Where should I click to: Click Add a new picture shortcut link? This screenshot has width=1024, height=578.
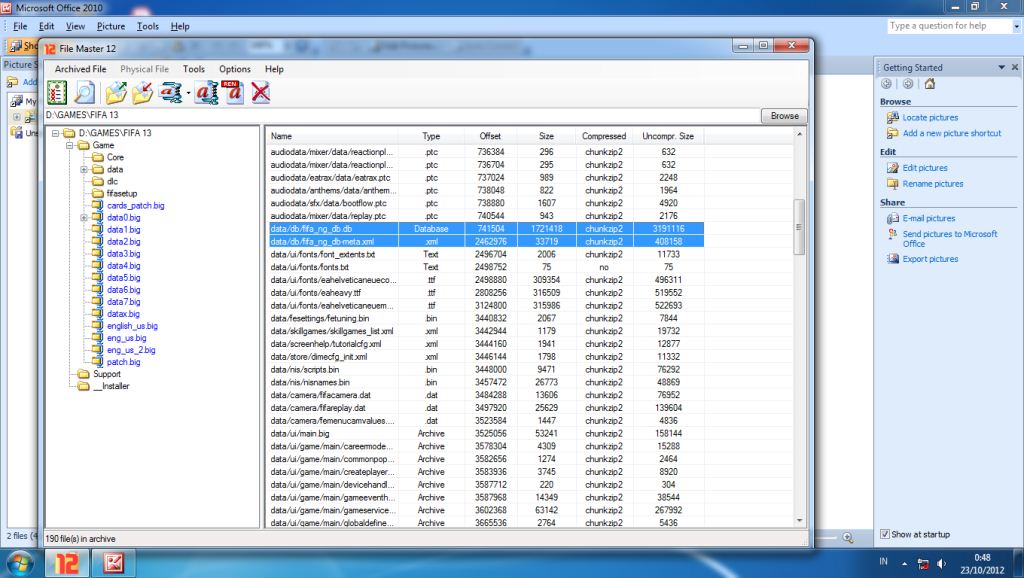click(x=952, y=133)
